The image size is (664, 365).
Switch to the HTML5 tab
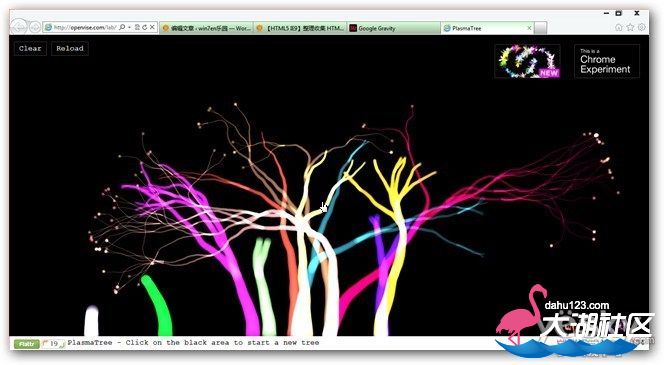pos(300,28)
